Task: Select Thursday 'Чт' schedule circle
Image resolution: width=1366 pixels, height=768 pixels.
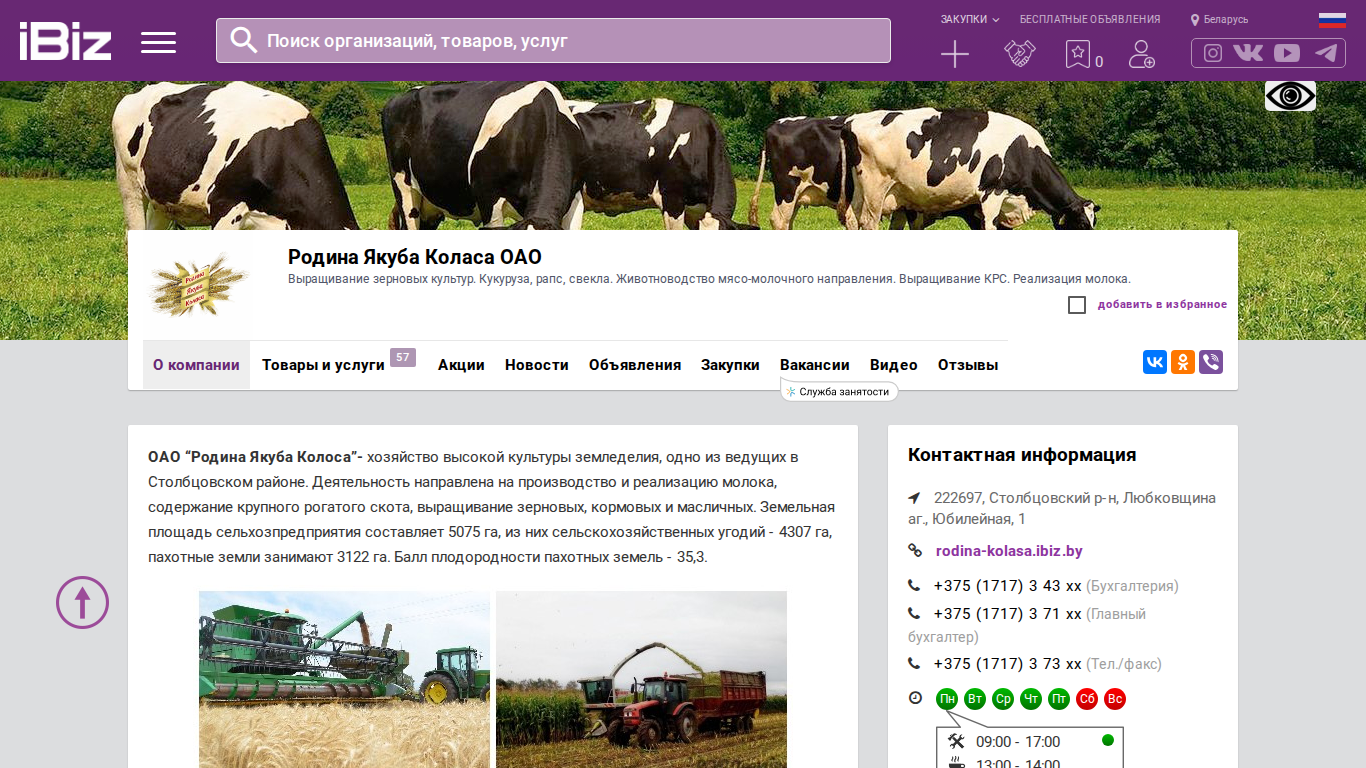Action: point(1031,699)
